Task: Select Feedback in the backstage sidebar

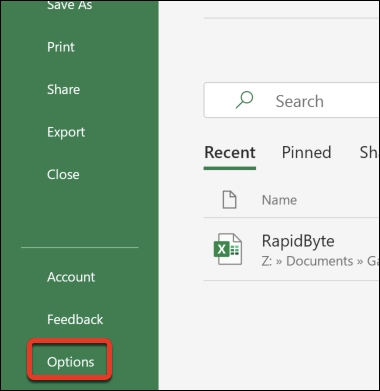Action: coord(75,319)
